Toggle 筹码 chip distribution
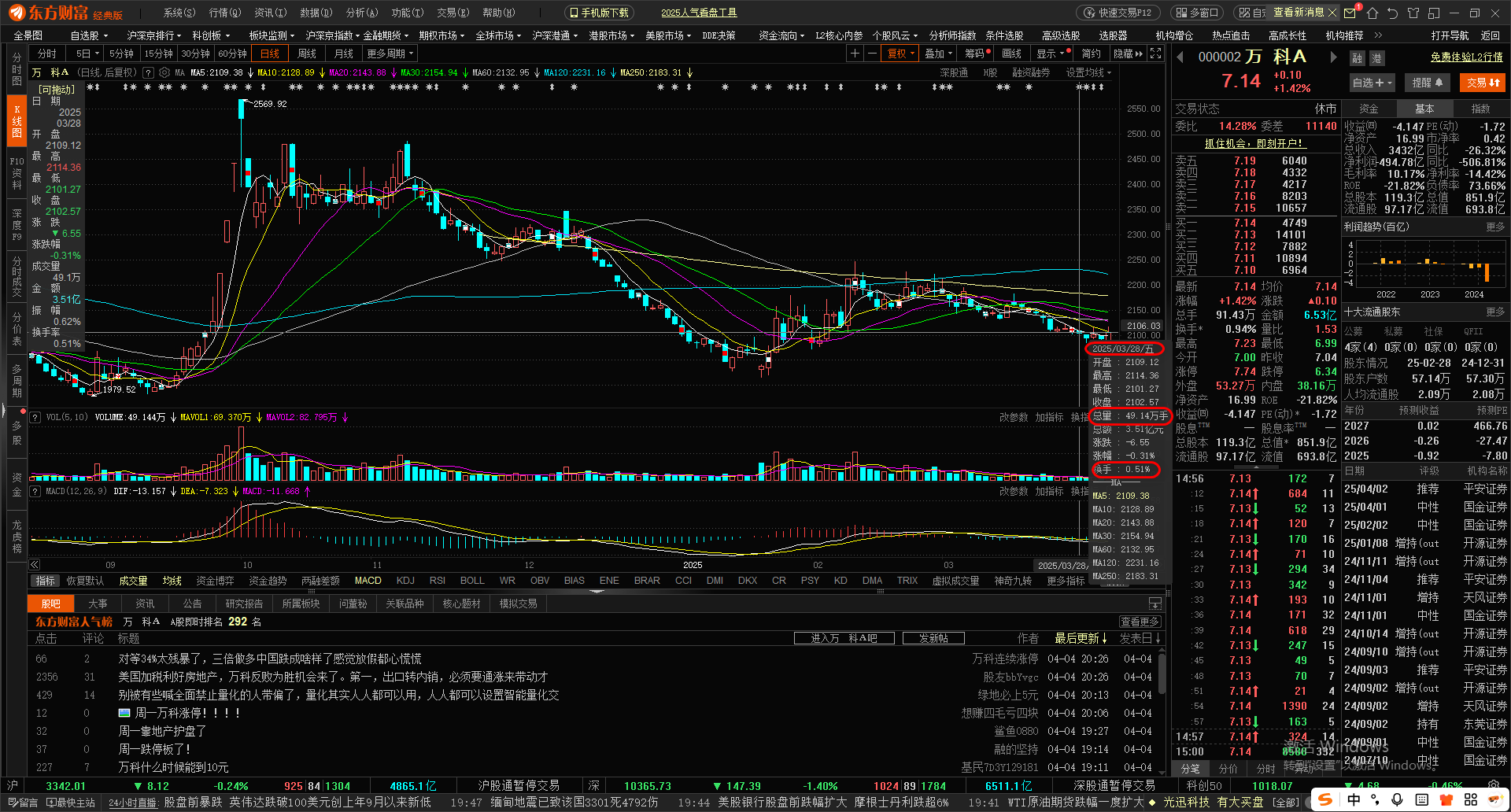Viewport: 1511px width, 812px height. [x=976, y=54]
